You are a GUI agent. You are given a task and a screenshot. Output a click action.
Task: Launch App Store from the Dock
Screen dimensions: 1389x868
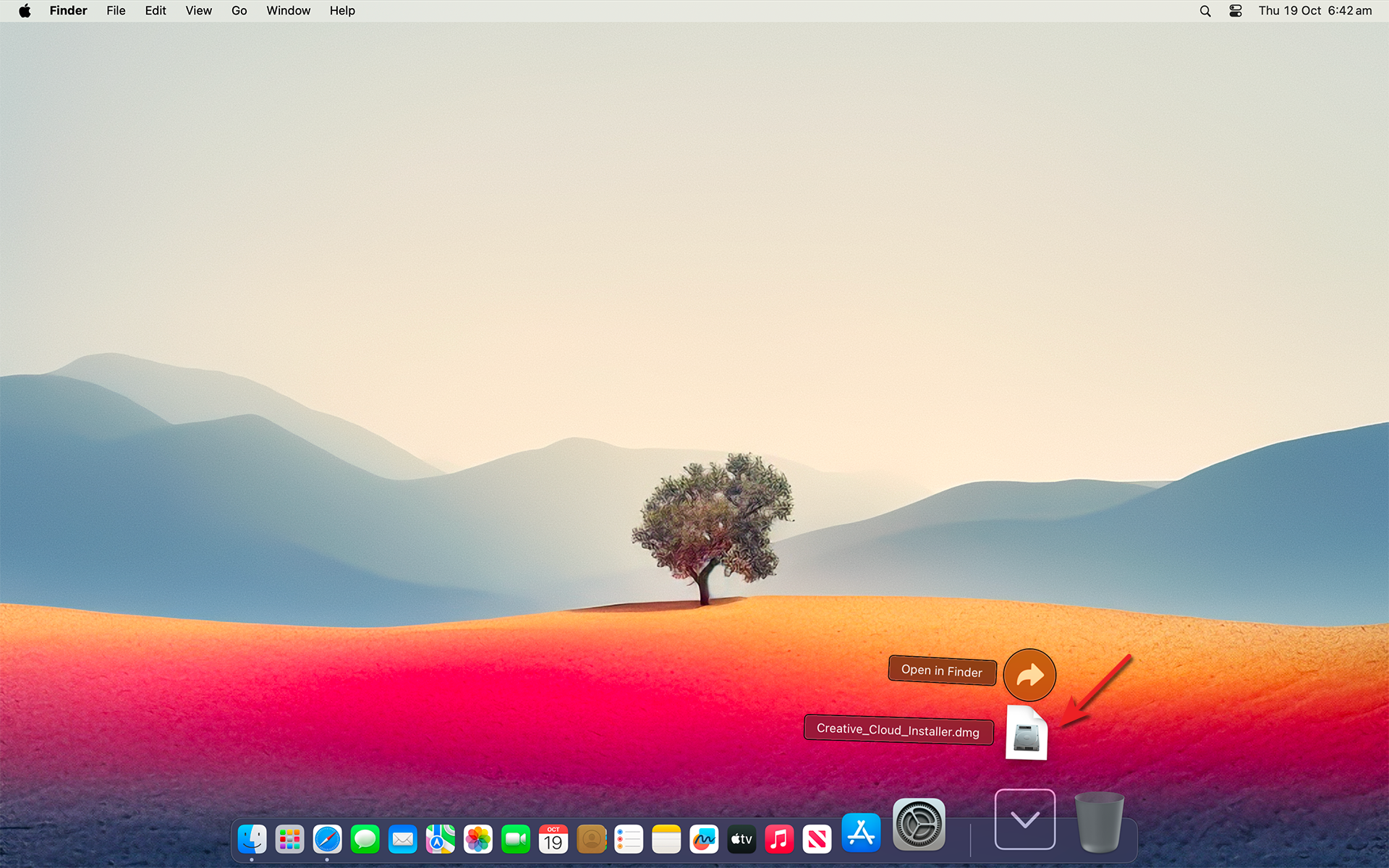point(861,833)
